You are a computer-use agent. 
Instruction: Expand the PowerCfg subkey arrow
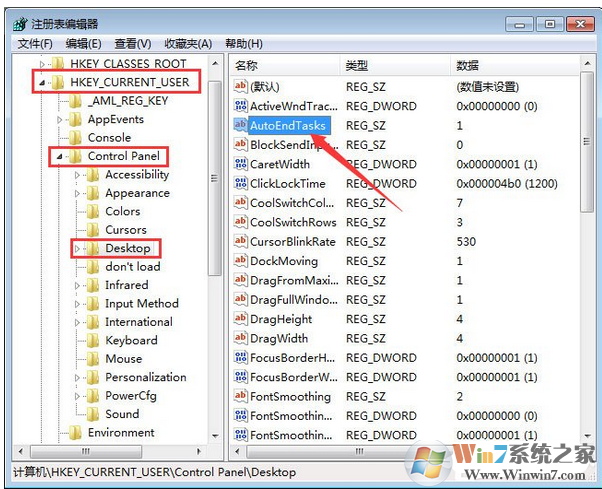pyautogui.click(x=77, y=396)
